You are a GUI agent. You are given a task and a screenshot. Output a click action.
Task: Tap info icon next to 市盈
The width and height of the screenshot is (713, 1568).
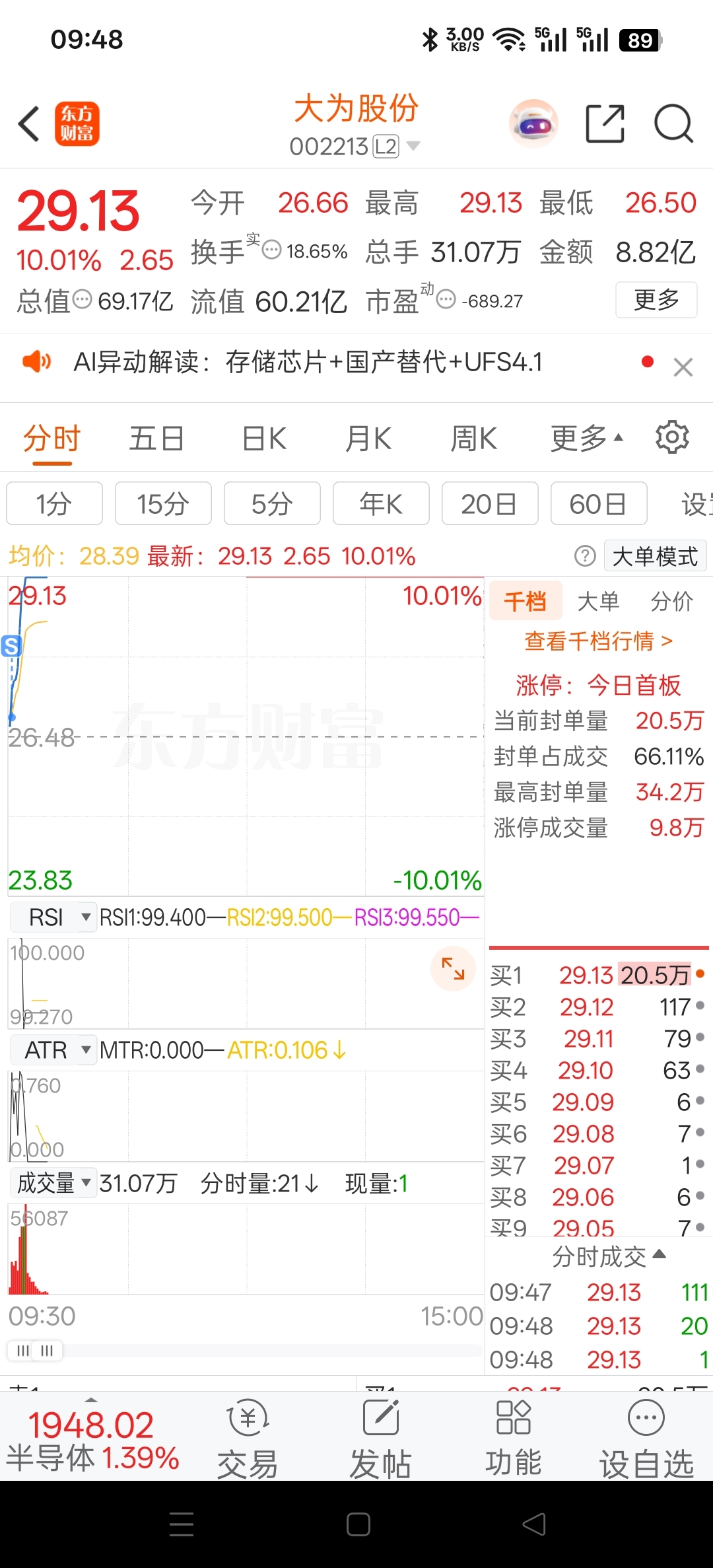pyautogui.click(x=446, y=299)
